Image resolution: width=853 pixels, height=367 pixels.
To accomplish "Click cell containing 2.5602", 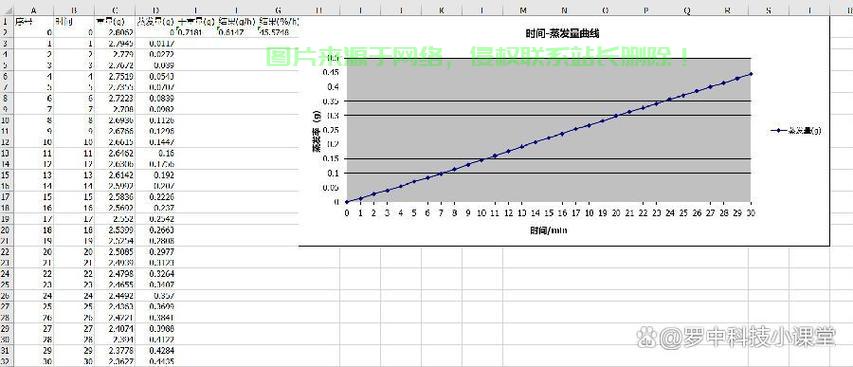I will pos(115,208).
